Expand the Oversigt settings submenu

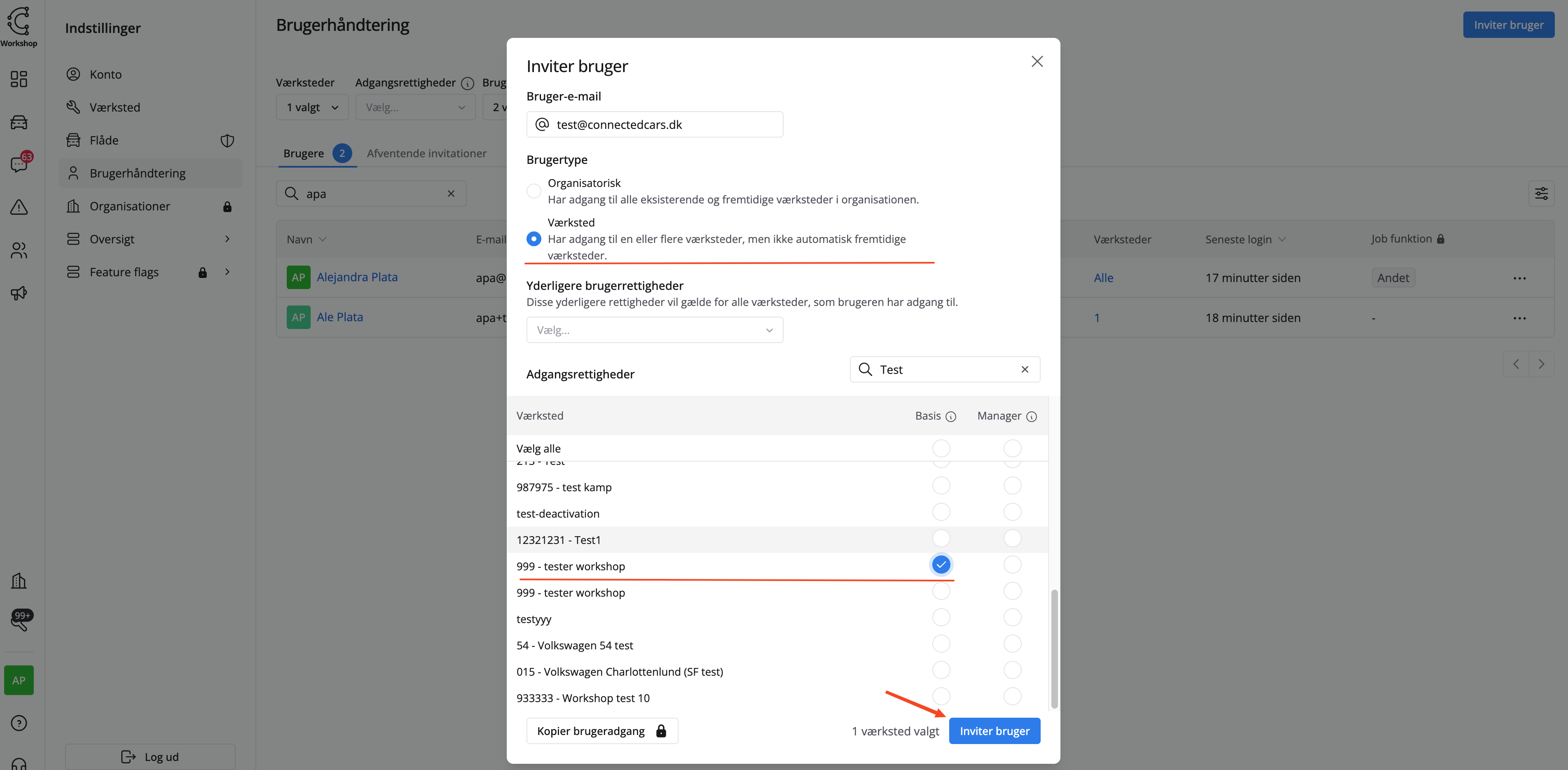(227, 239)
